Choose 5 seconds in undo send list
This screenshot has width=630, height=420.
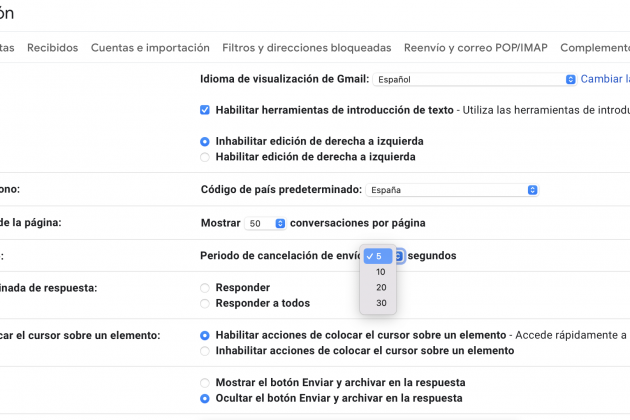pyautogui.click(x=379, y=256)
